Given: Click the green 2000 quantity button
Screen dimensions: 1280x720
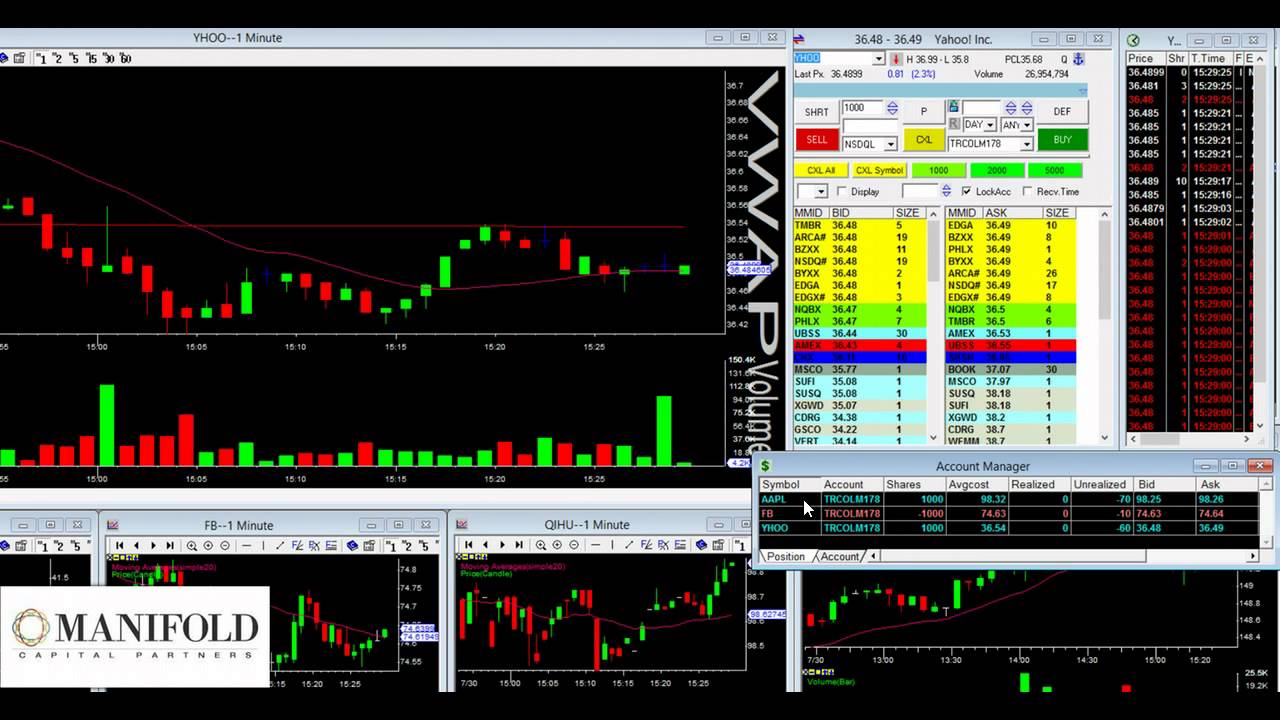Looking at the screenshot, I should tap(997, 170).
